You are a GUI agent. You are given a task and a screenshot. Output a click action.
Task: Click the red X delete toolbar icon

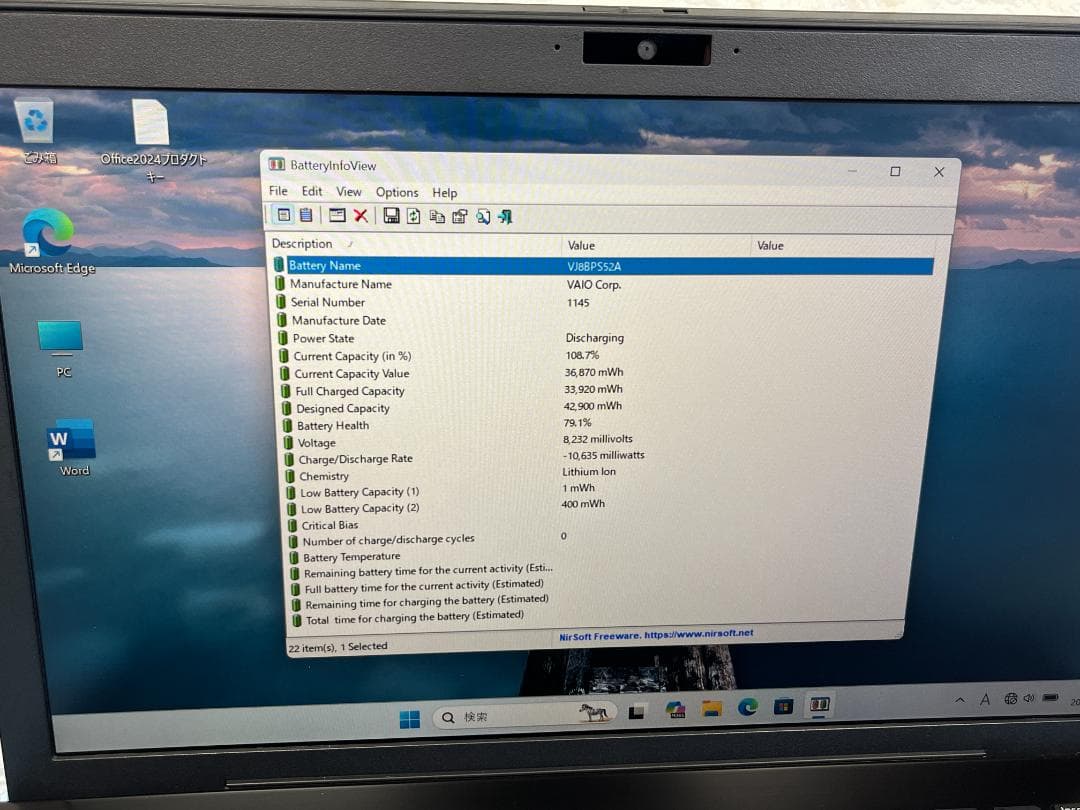pos(360,215)
